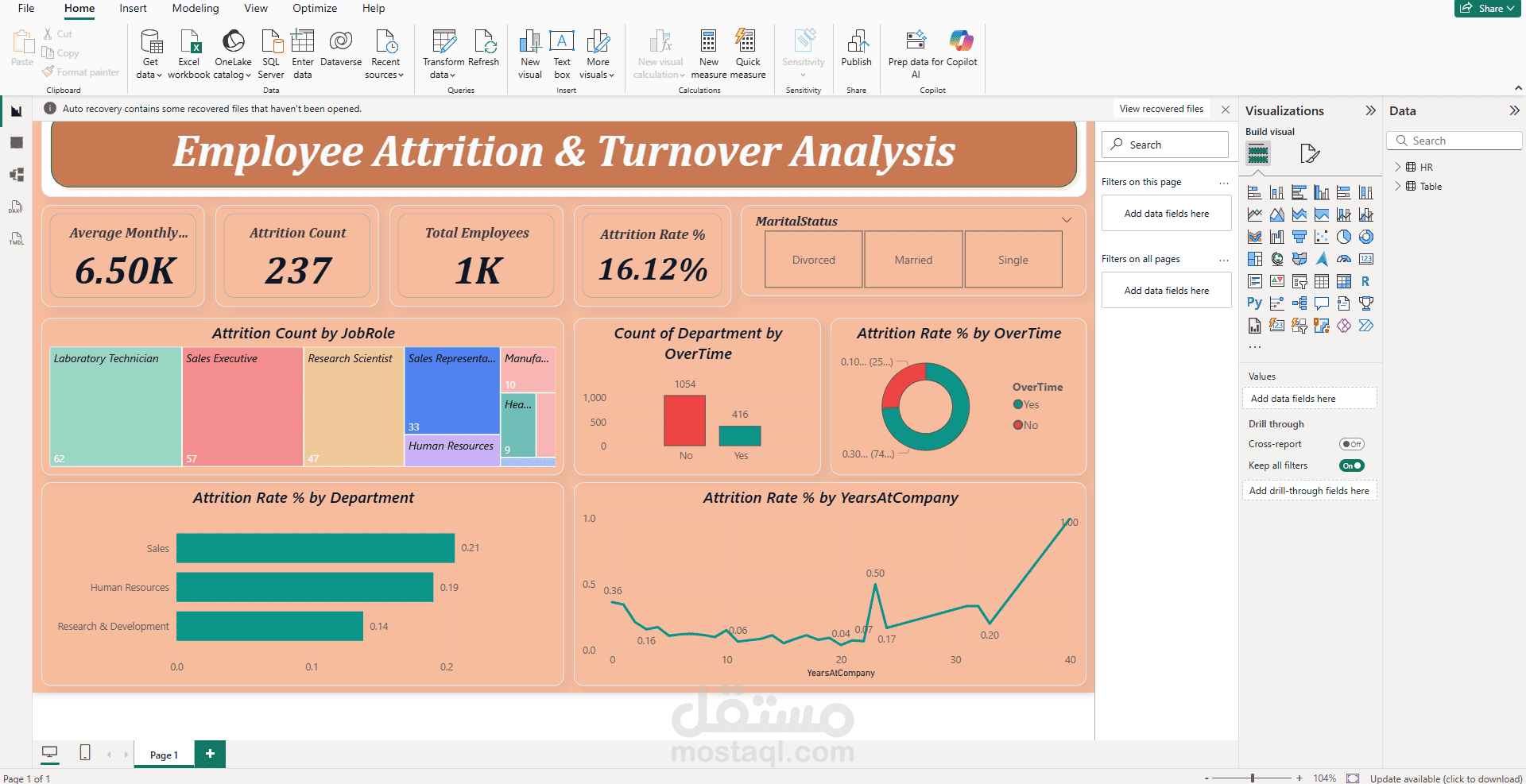Viewport: 1526px width, 784px height.
Task: Select the R script visual
Action: 1366,281
